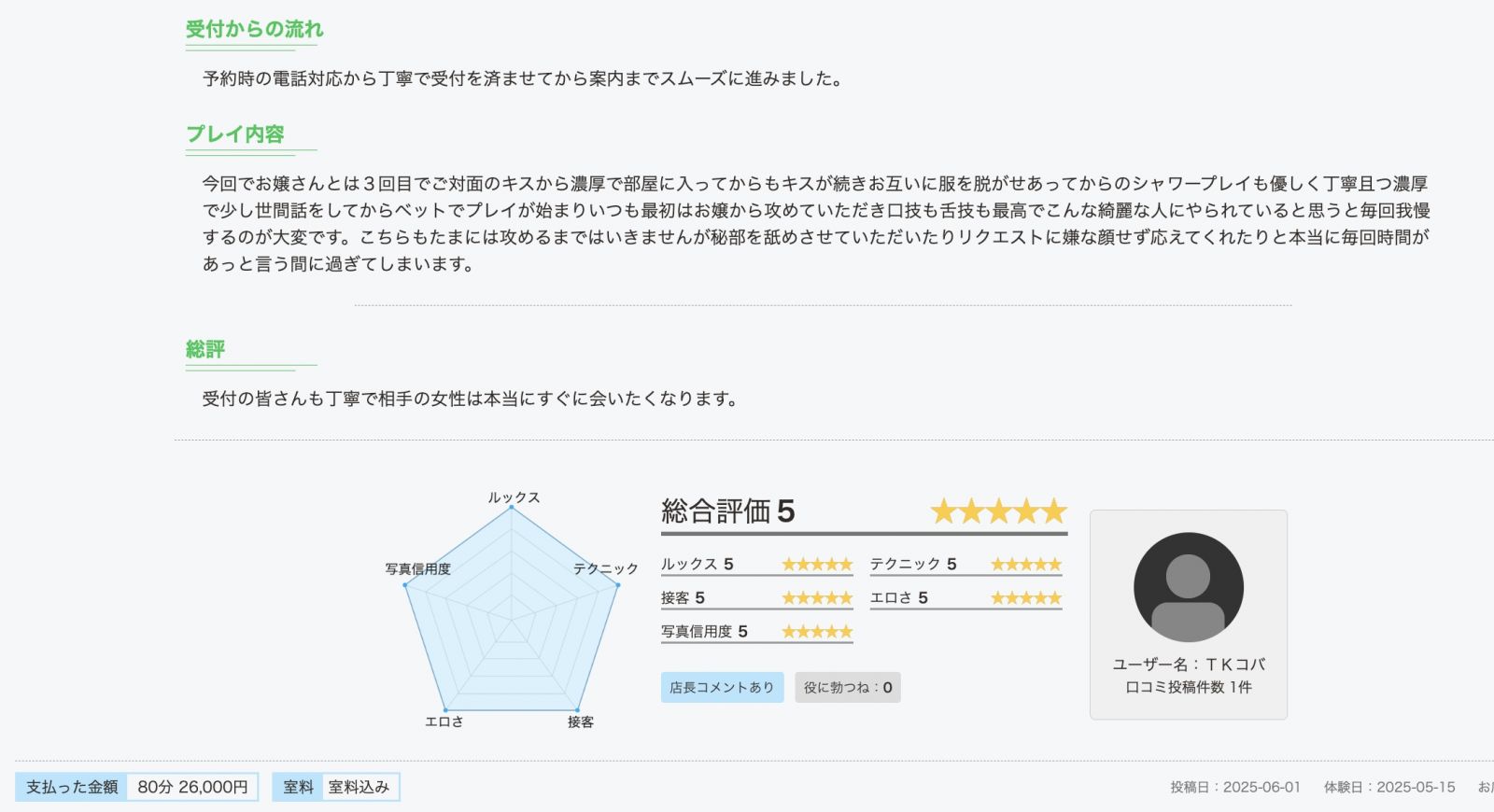The width and height of the screenshot is (1494, 812).
Task: Click the 80分 26,000円 price value
Action: tap(192, 787)
